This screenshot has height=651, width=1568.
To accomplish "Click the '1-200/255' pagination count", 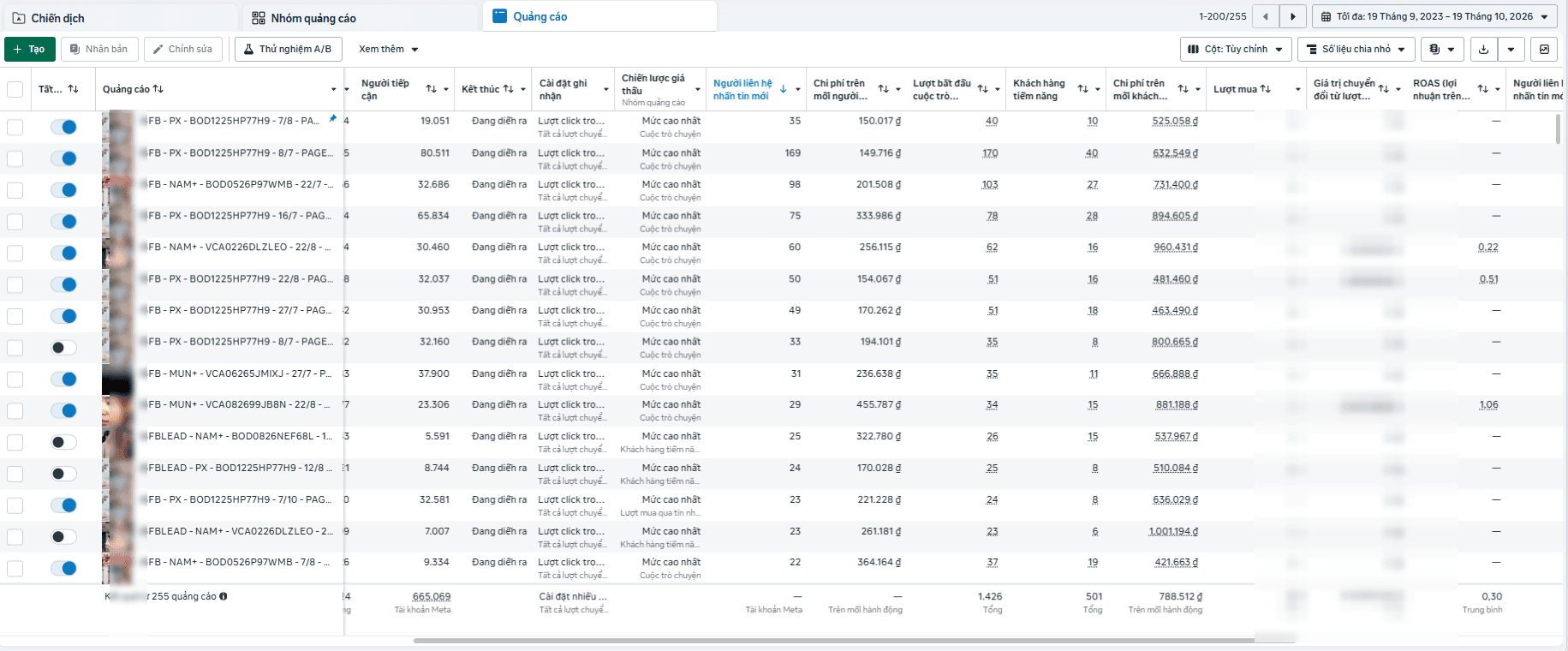I will point(1223,16).
